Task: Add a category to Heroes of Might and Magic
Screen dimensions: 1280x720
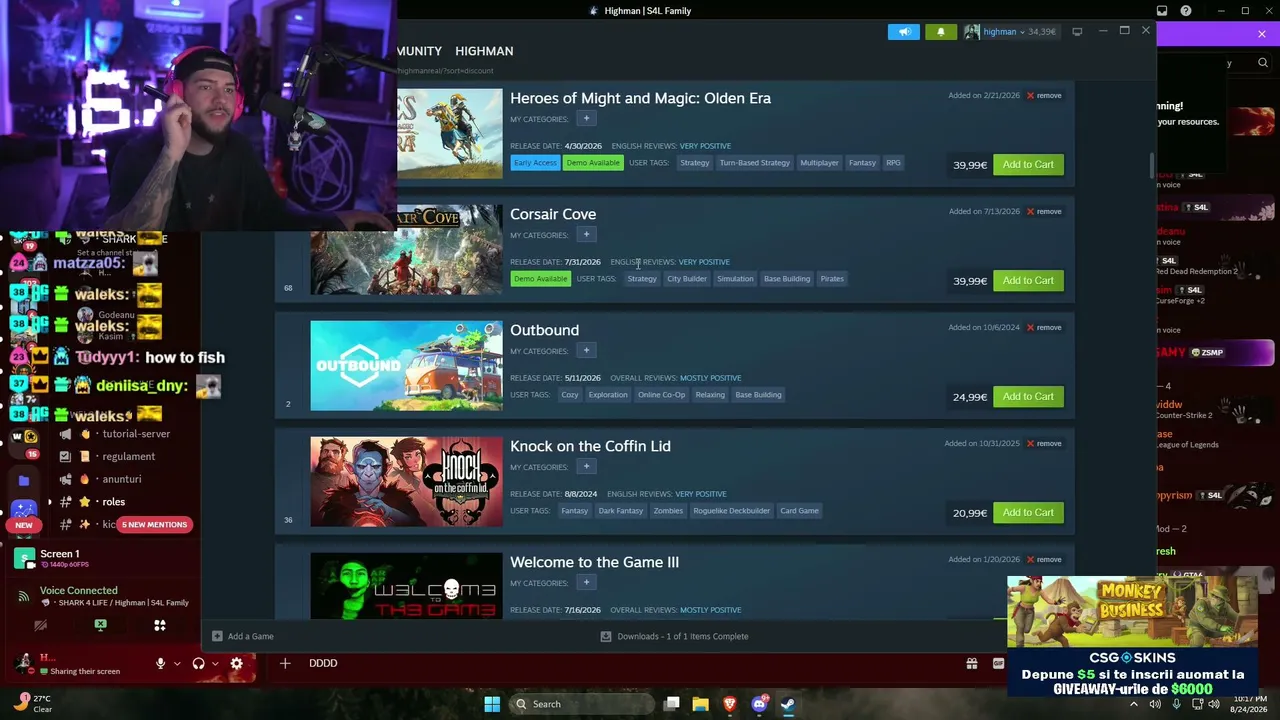Action: tap(586, 119)
